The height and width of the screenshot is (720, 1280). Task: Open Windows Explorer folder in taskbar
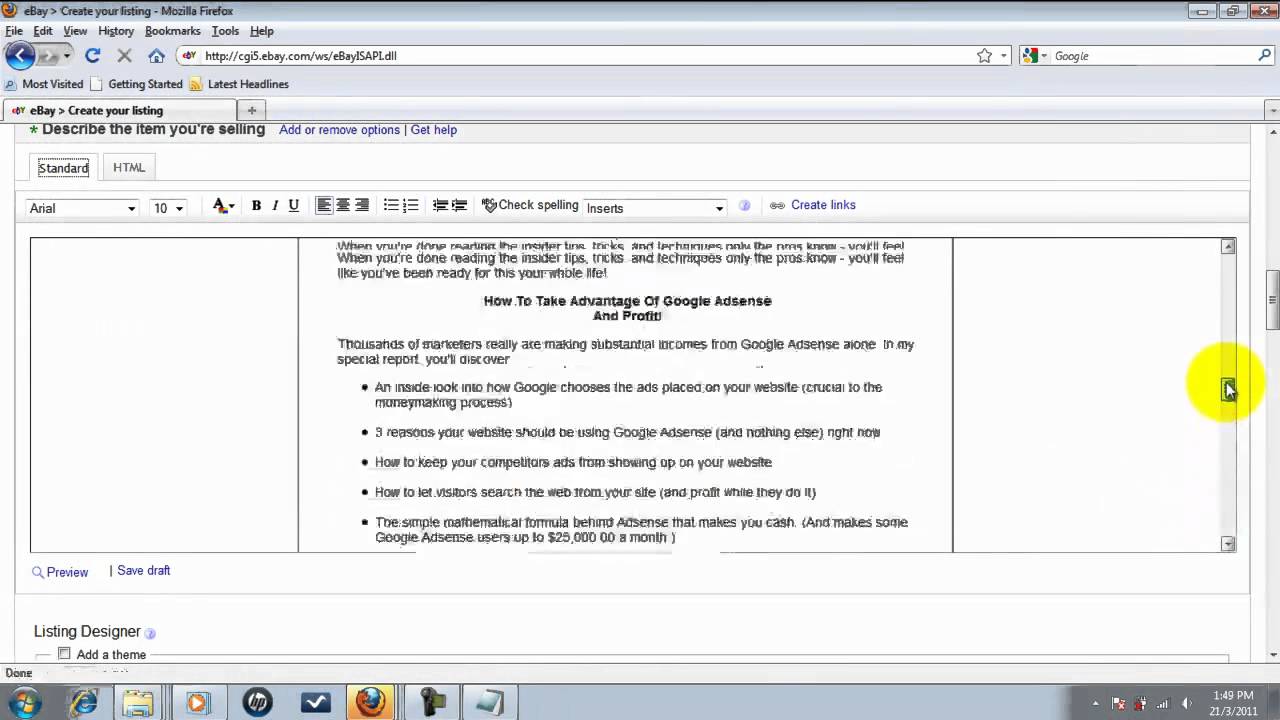tap(139, 702)
